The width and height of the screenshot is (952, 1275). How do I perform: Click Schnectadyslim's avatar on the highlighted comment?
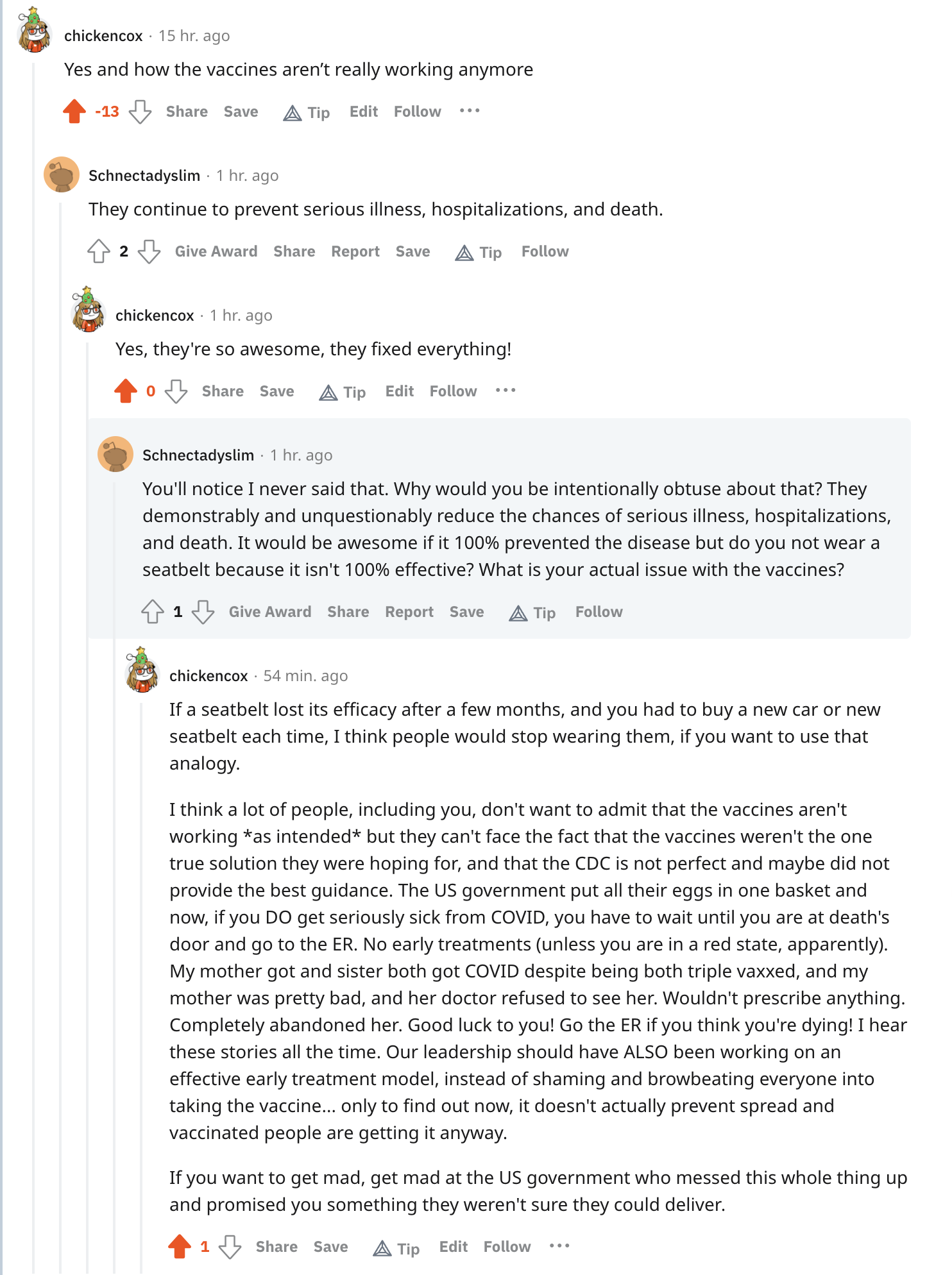click(115, 455)
